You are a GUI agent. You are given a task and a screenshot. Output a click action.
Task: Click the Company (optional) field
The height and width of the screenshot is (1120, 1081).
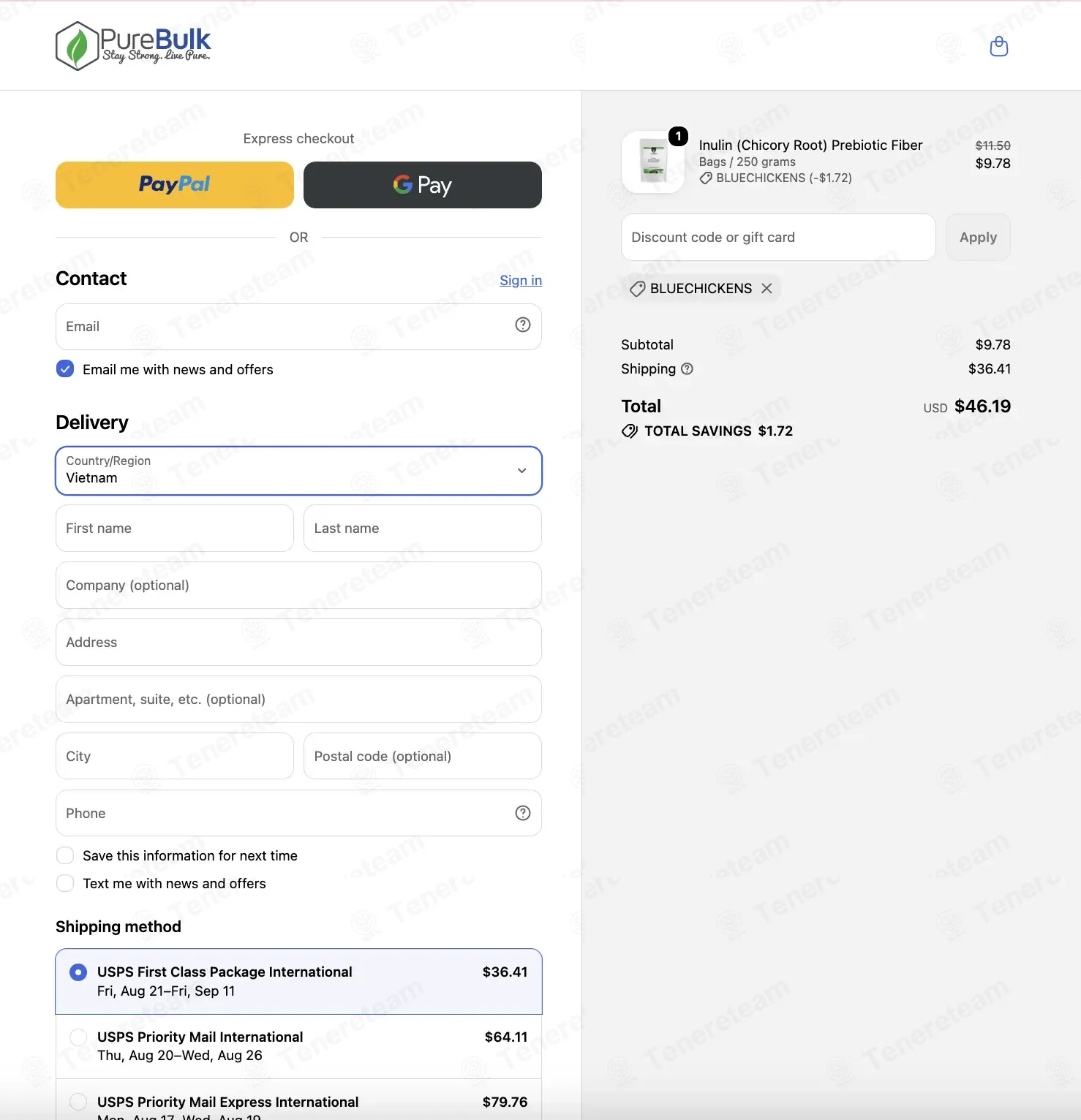298,586
